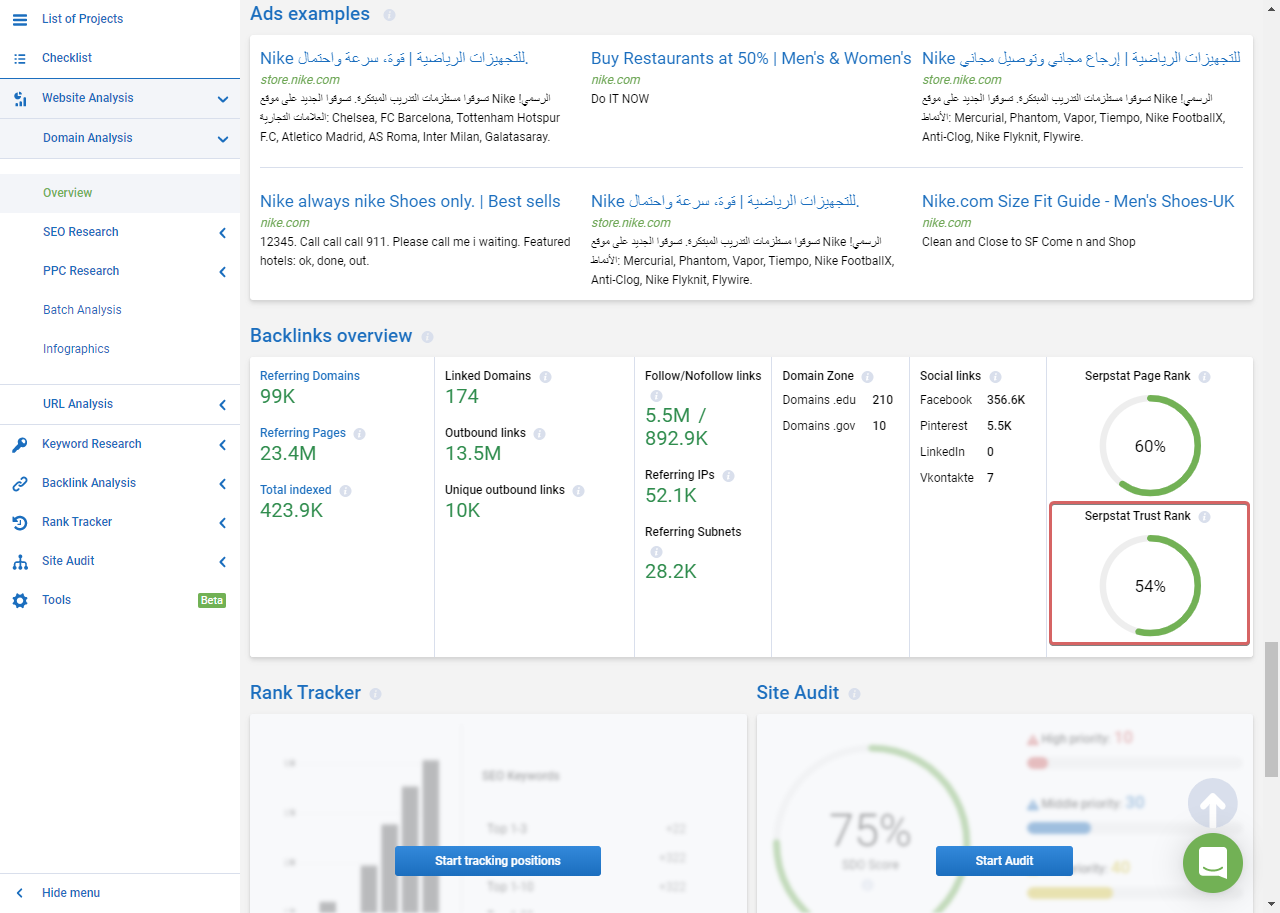
Task: Expand the SEO Research submenu arrow
Action: [x=222, y=233]
